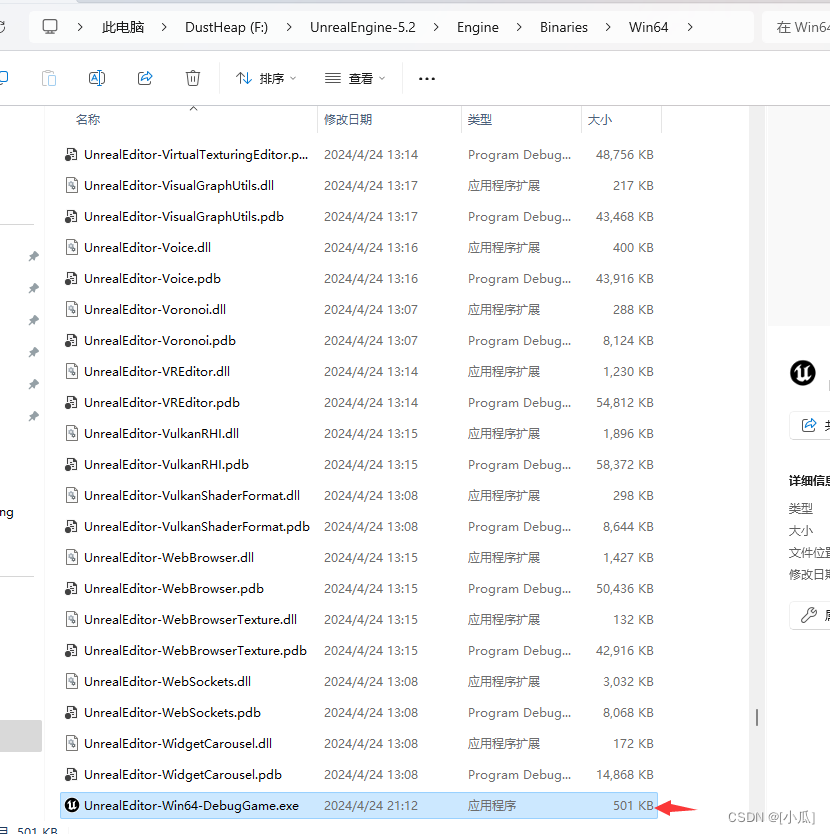
Task: Select UnrealEditor-VulkanShaderFormat.dll file
Action: pyautogui.click(x=359, y=495)
